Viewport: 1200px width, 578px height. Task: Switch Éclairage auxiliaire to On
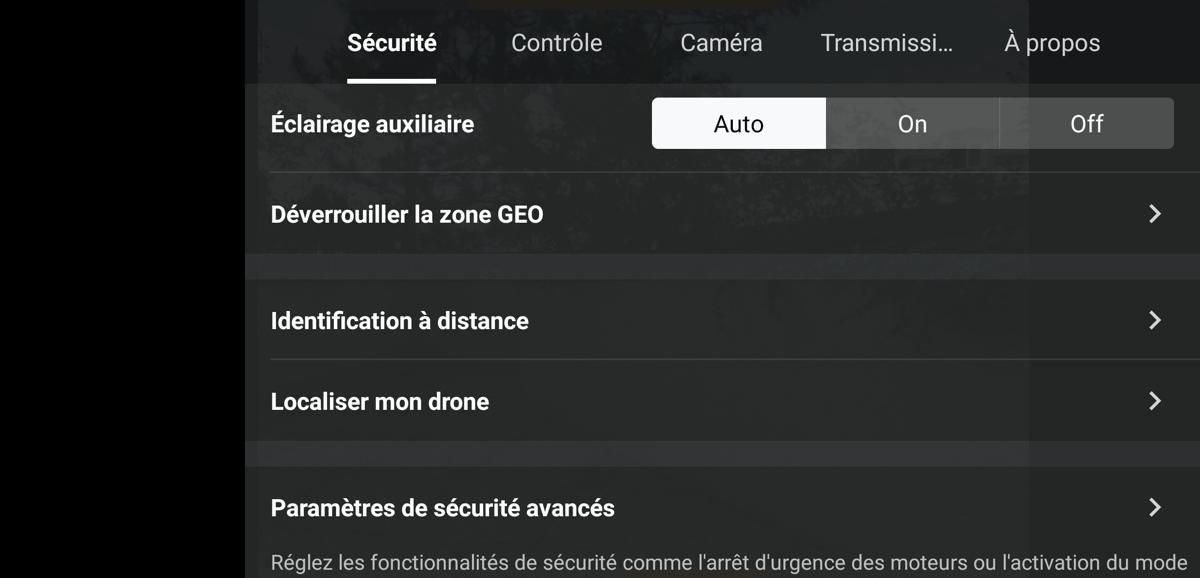click(x=912, y=123)
